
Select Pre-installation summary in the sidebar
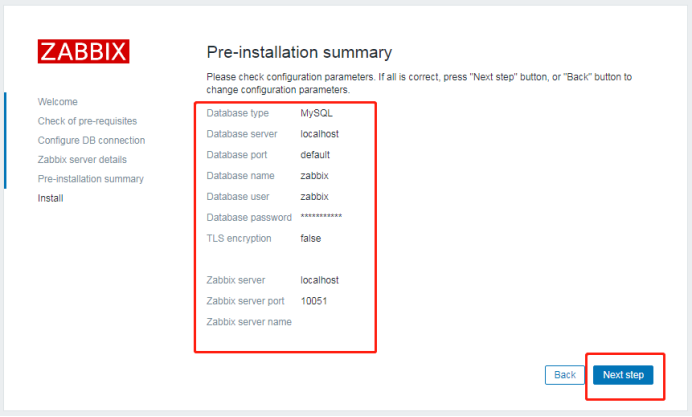click(x=91, y=179)
